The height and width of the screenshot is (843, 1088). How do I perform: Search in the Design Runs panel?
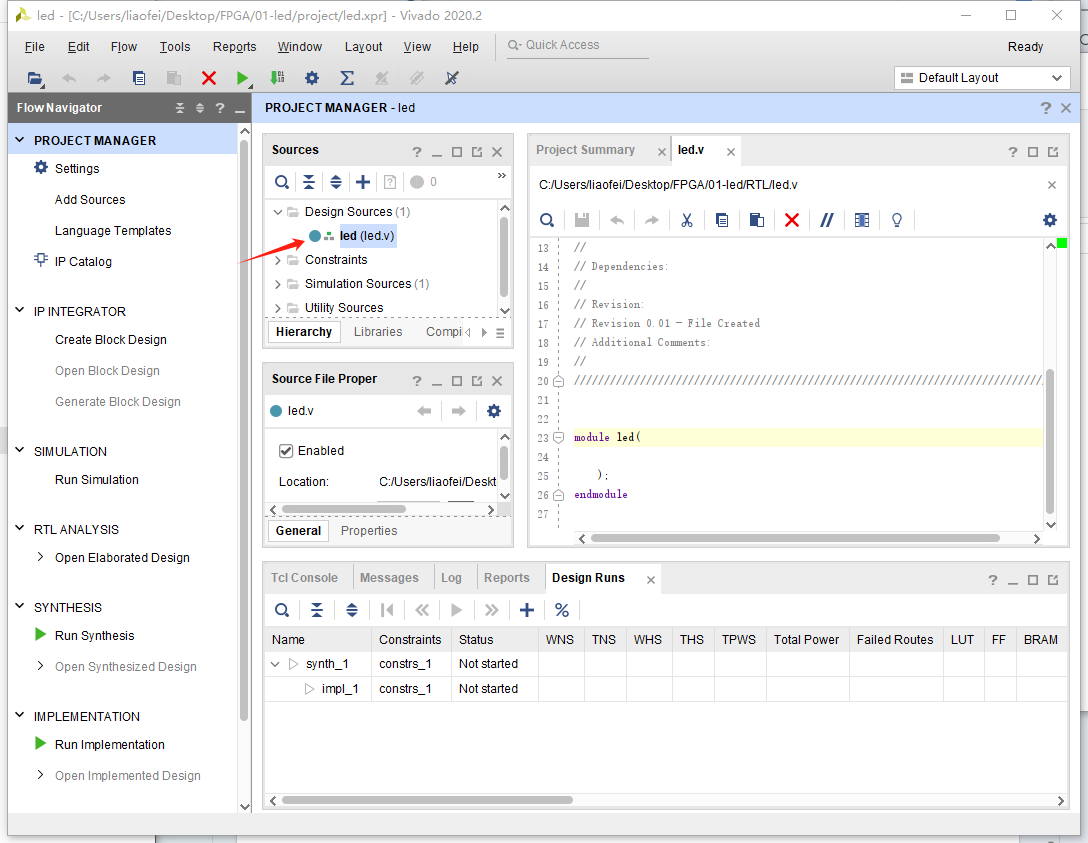(x=282, y=610)
